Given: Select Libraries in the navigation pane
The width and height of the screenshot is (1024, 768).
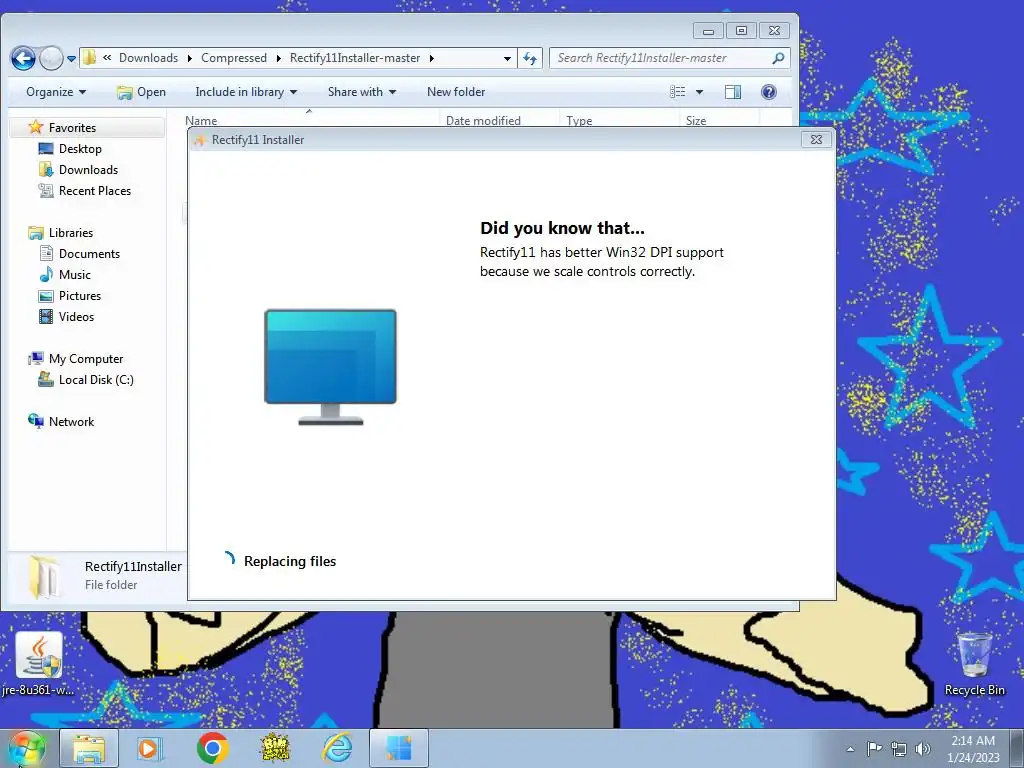Looking at the screenshot, I should pyautogui.click(x=71, y=232).
